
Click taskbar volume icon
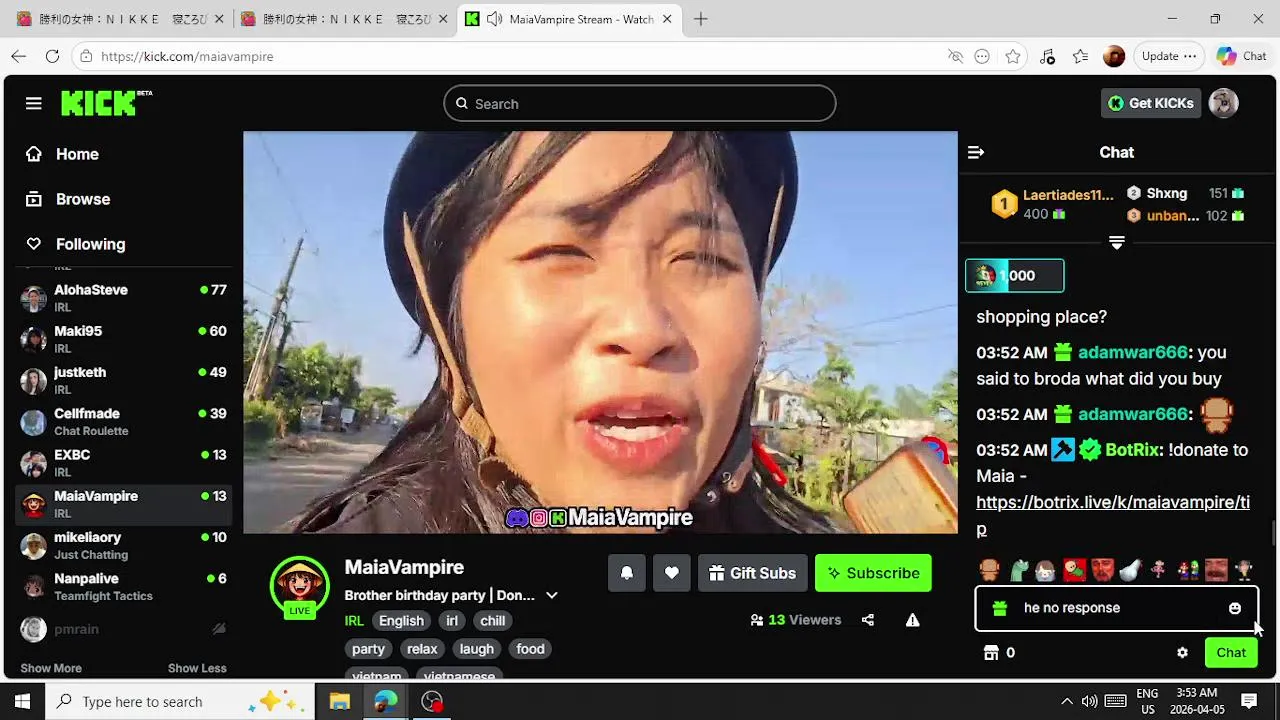pyautogui.click(x=1090, y=701)
